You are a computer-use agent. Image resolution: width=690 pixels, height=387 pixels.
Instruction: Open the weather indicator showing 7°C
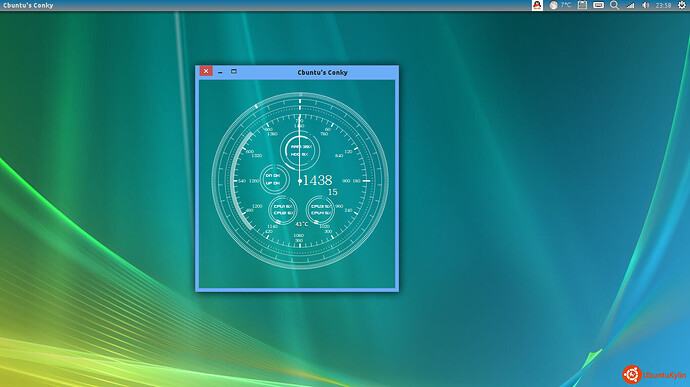[560, 5]
